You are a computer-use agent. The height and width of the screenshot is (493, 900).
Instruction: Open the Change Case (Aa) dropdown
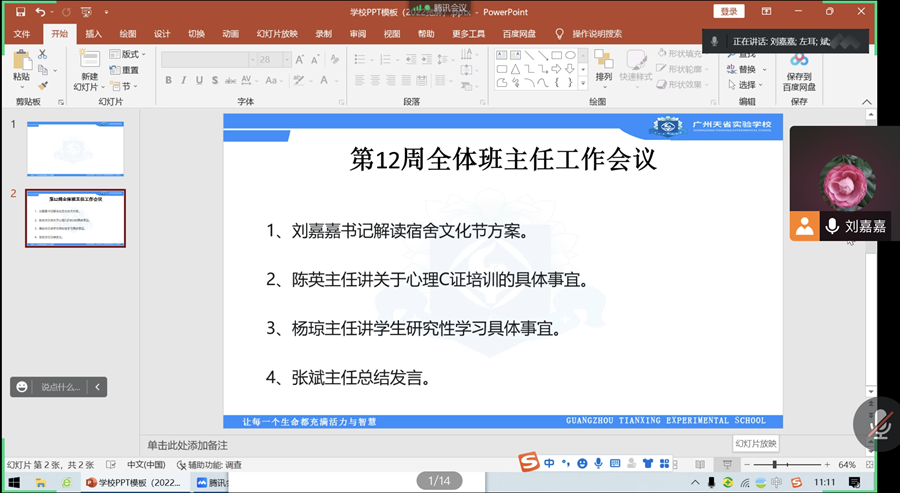click(274, 80)
